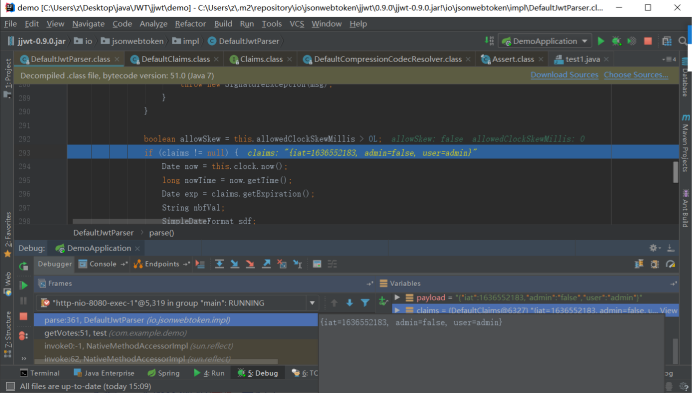The width and height of the screenshot is (692, 393).
Task: Select previous frame with up arrow
Action: coord(334,302)
